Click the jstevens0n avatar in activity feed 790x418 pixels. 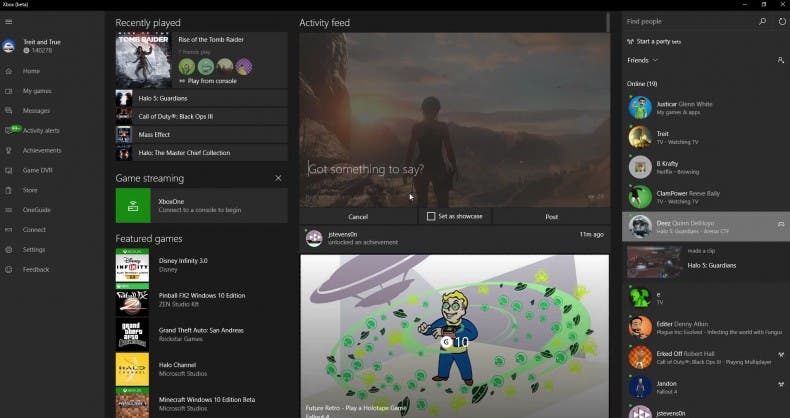pos(314,238)
